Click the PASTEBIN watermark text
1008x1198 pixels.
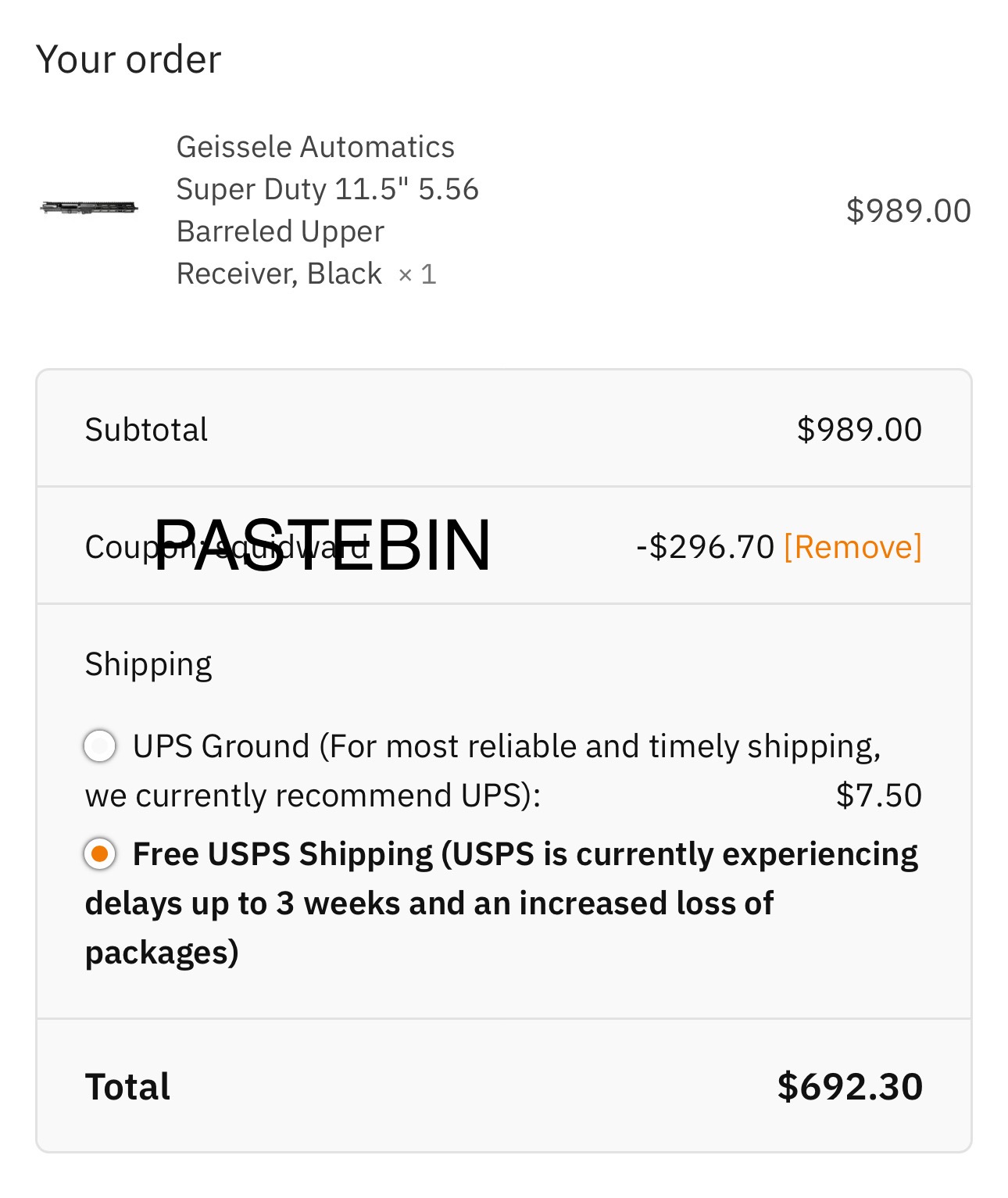[323, 545]
